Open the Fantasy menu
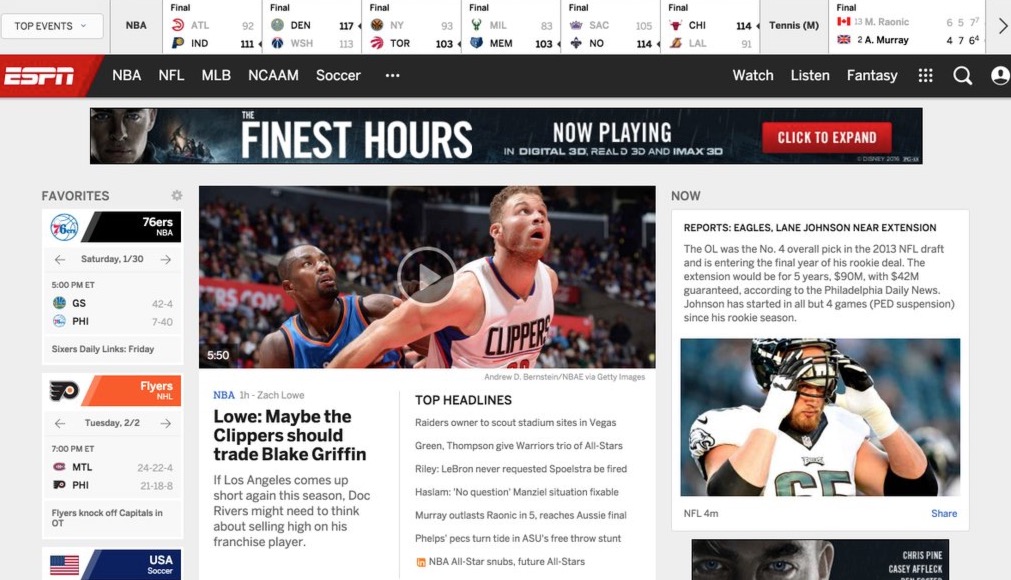Screen dimensions: 1011x580 tap(872, 75)
